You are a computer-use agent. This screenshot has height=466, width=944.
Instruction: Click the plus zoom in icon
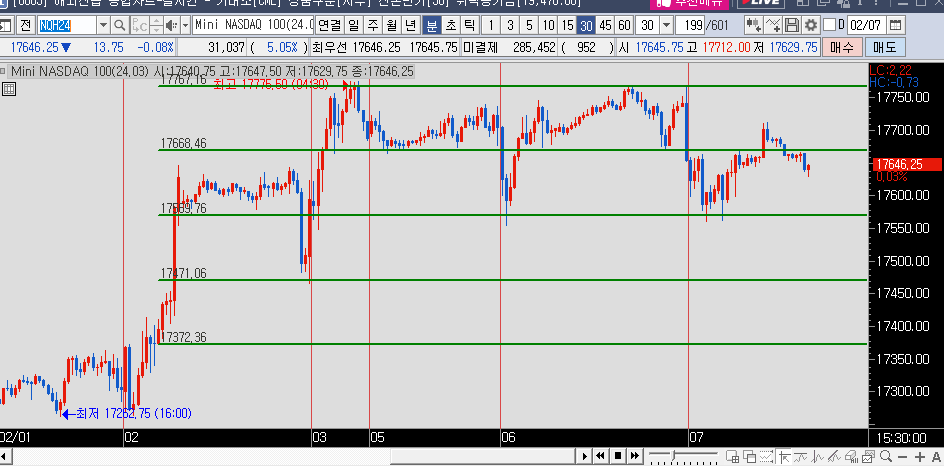pyautogui.click(x=920, y=456)
